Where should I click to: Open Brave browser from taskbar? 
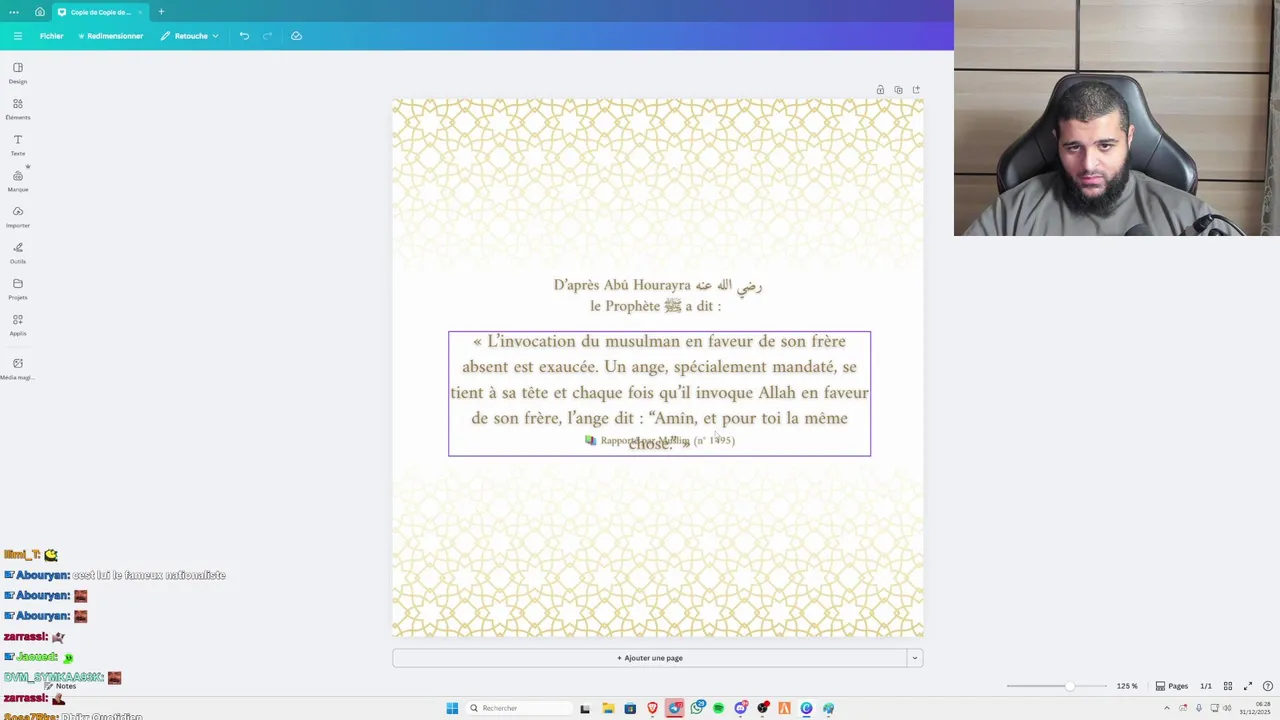(x=652, y=708)
